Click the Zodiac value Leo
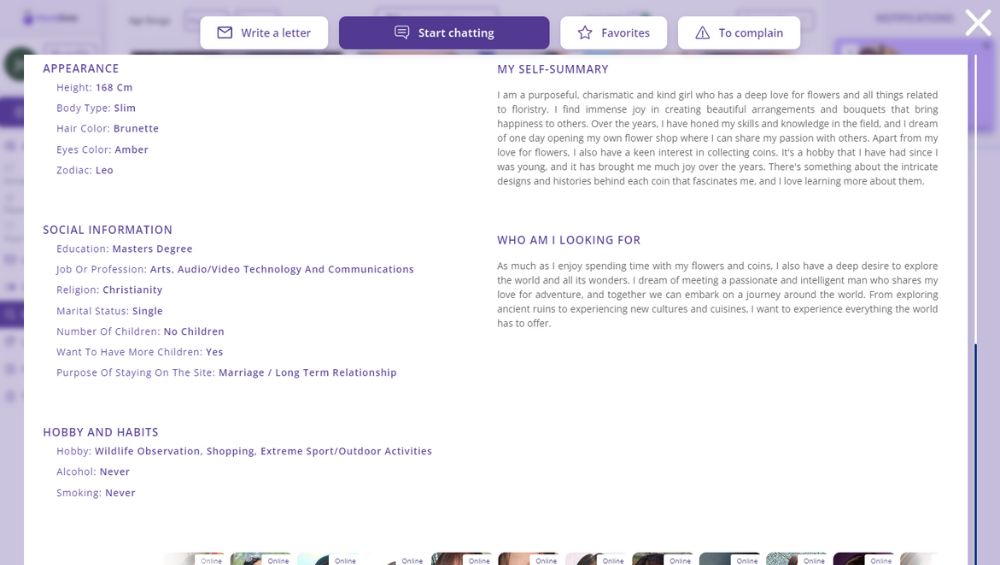This screenshot has height=565, width=1000. coord(105,170)
